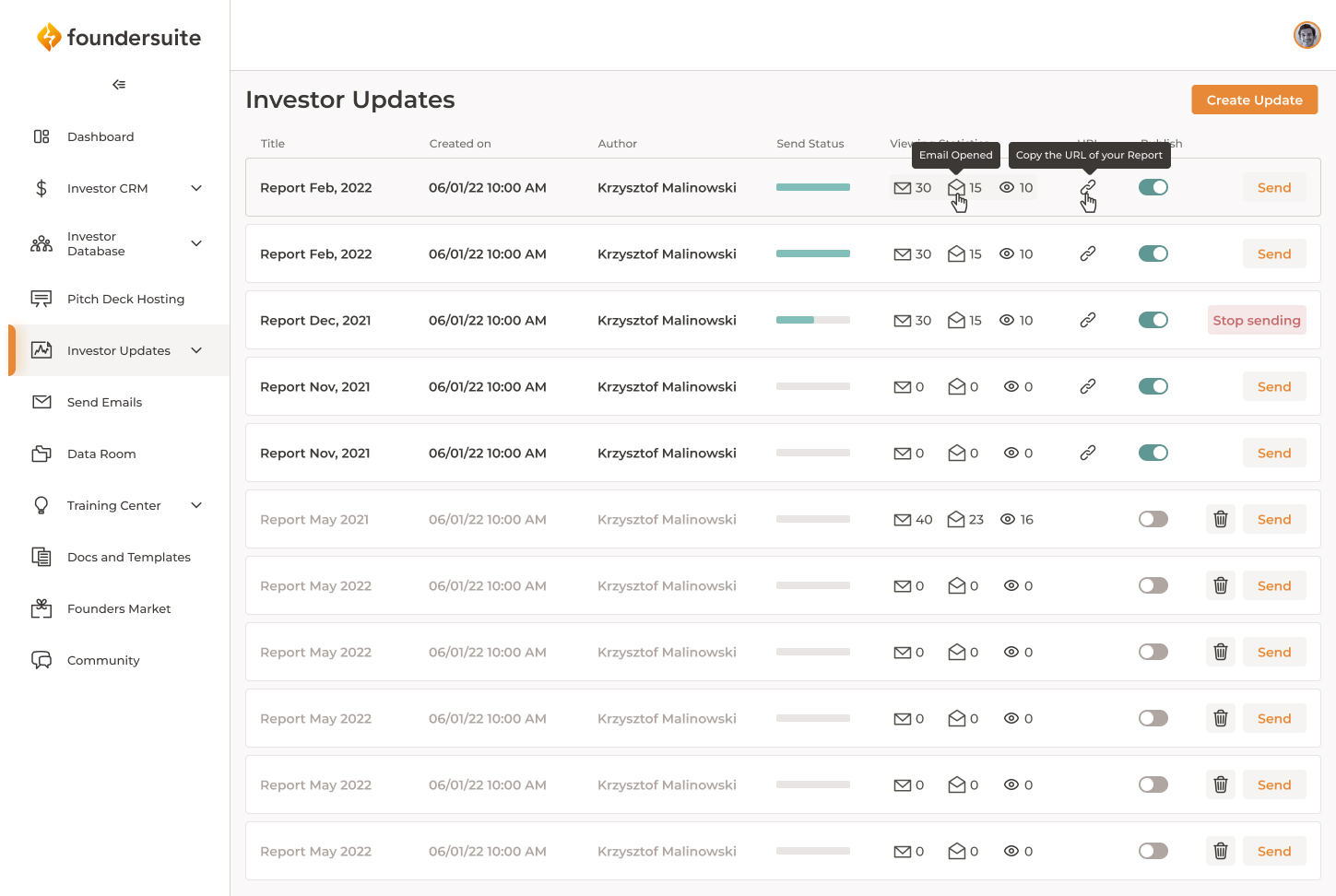1336x896 pixels.
Task: Toggle publish on Report Nov, 2021
Action: pos(1153,386)
